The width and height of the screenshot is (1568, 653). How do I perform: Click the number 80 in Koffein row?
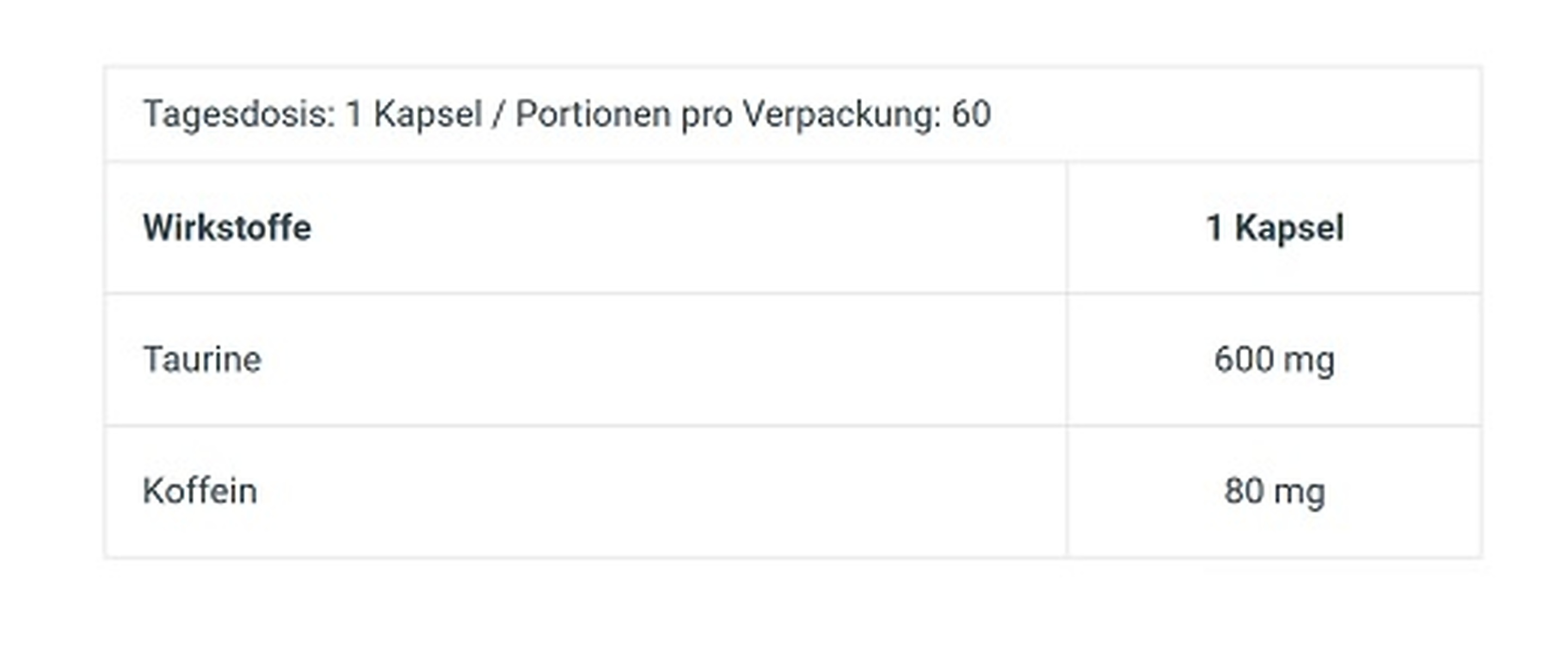[x=1244, y=491]
